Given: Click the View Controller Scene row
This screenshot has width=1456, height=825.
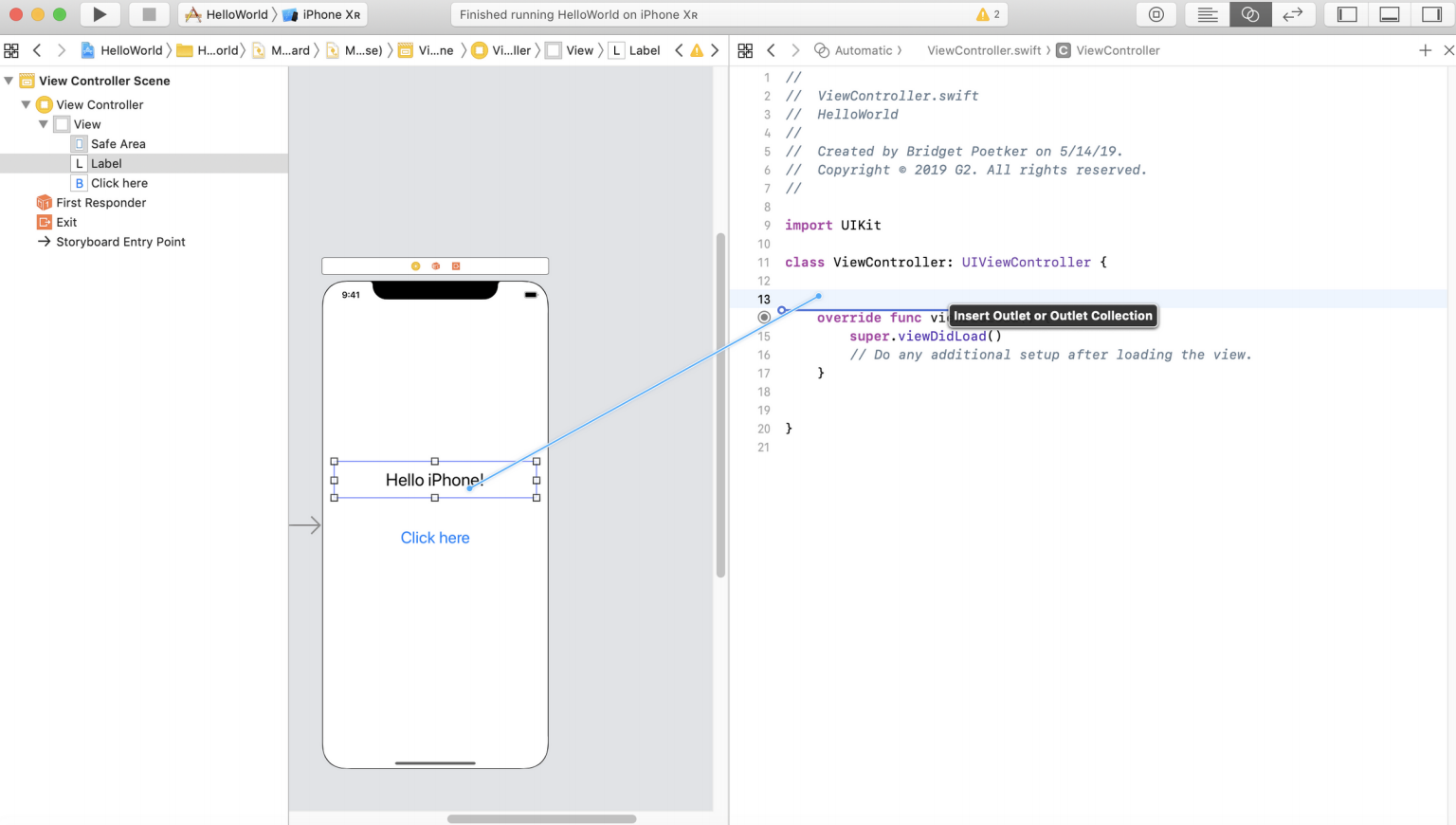Looking at the screenshot, I should 144,81.
